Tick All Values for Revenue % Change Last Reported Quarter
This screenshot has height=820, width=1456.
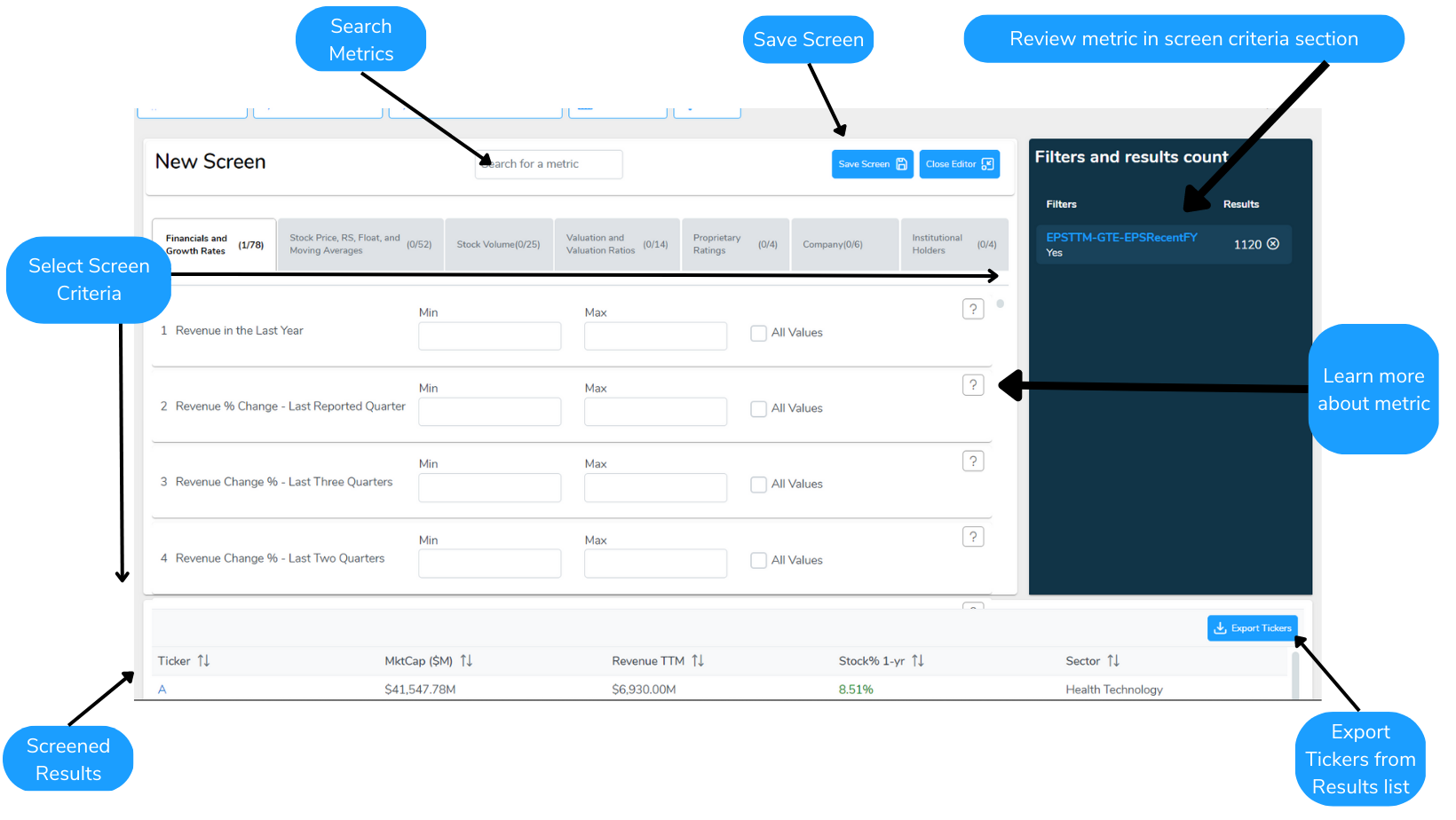coord(758,408)
